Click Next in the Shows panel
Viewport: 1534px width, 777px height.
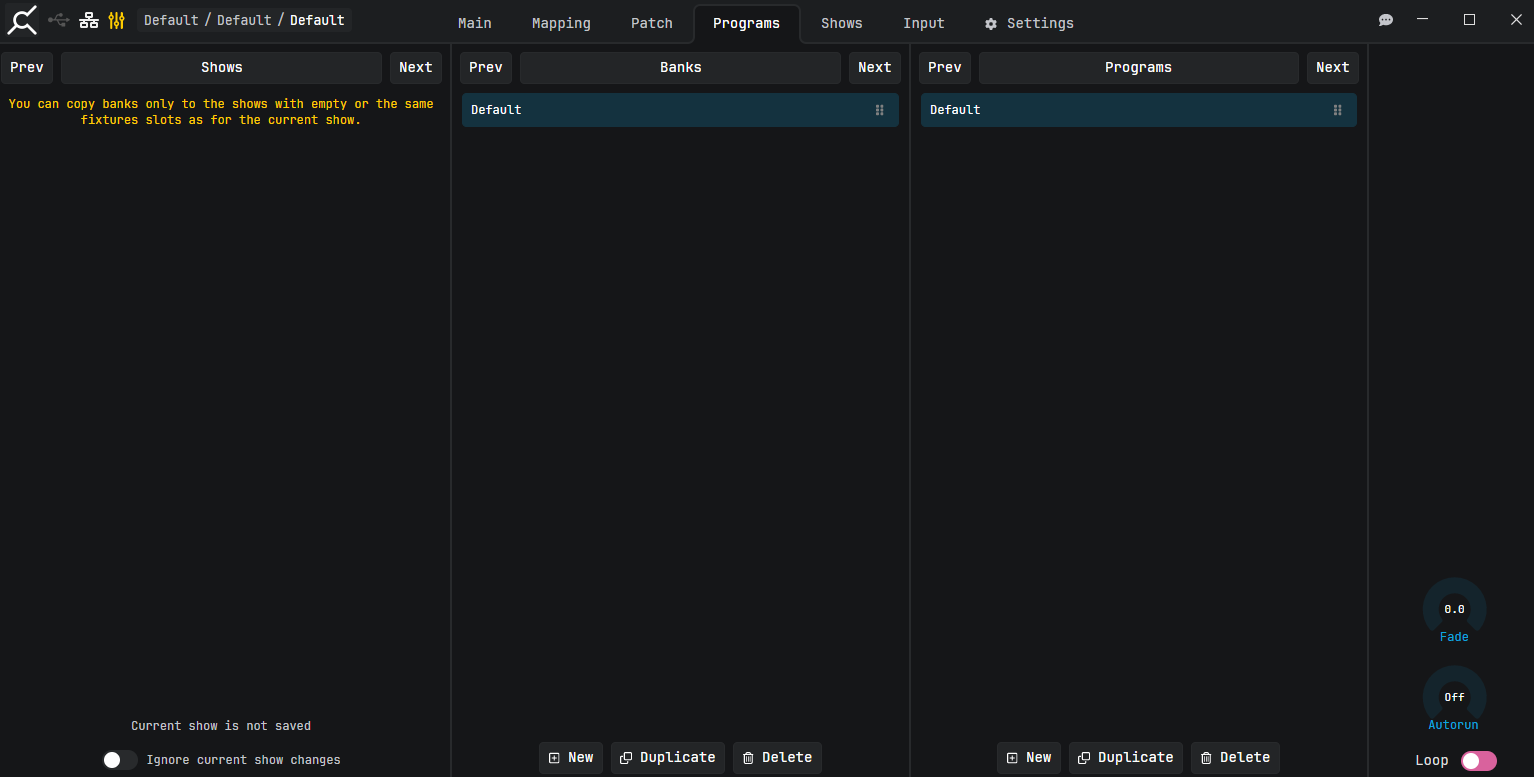416,68
